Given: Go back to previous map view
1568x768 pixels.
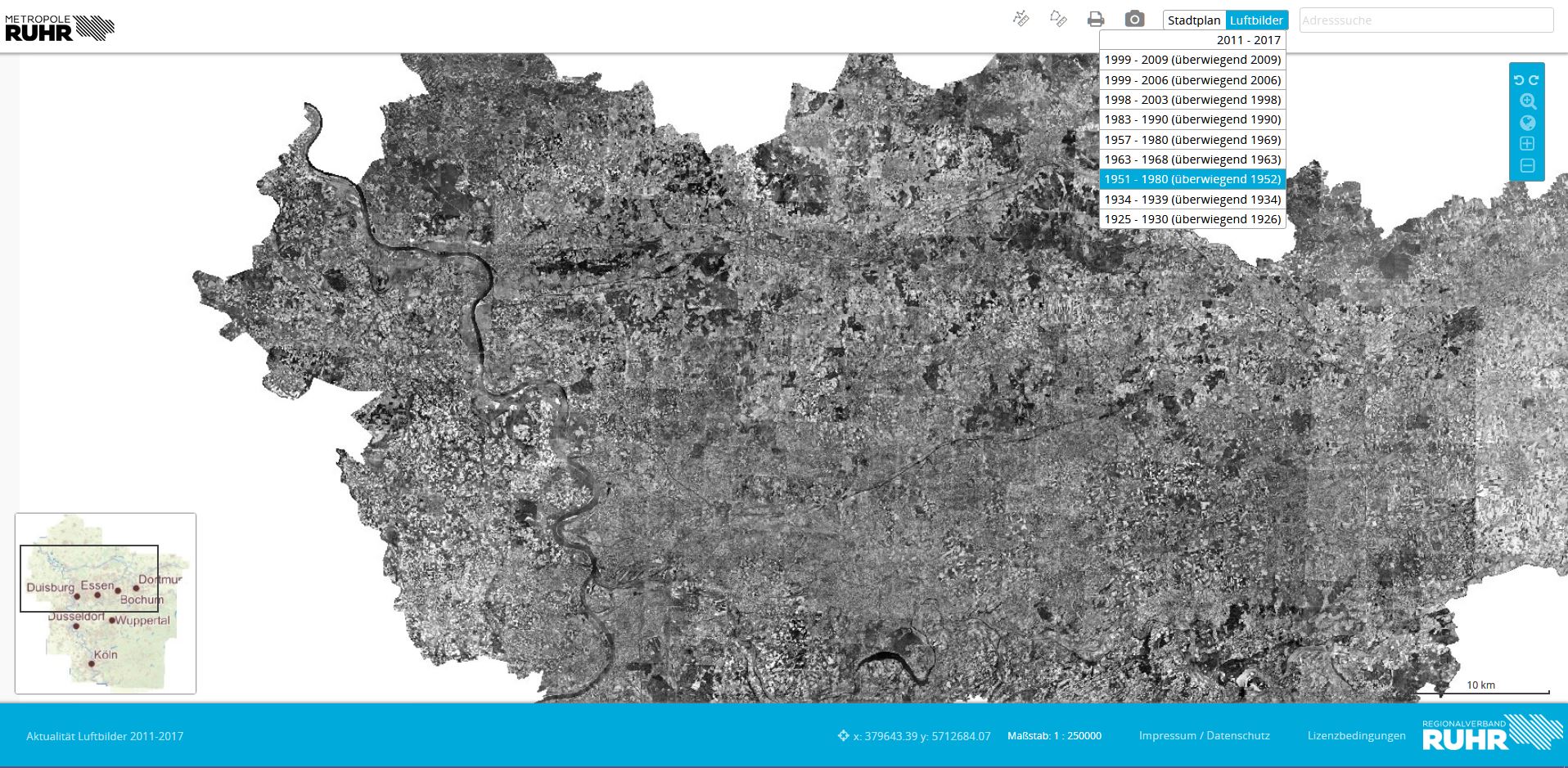Looking at the screenshot, I should [x=1519, y=80].
